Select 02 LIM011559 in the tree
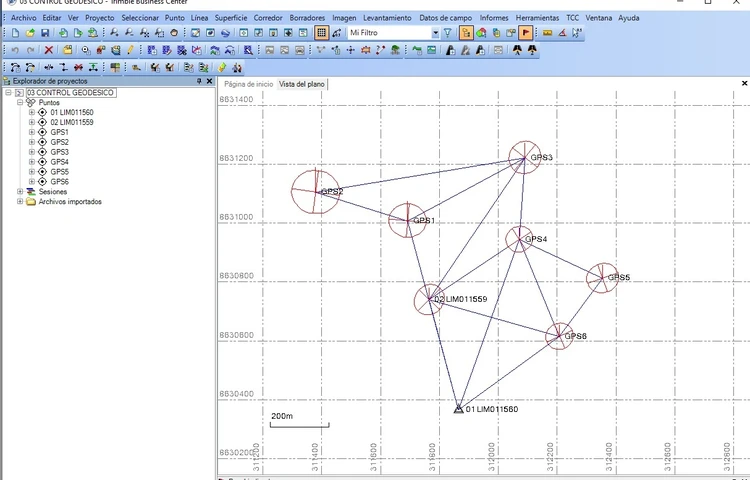Image resolution: width=750 pixels, height=480 pixels. [72, 122]
